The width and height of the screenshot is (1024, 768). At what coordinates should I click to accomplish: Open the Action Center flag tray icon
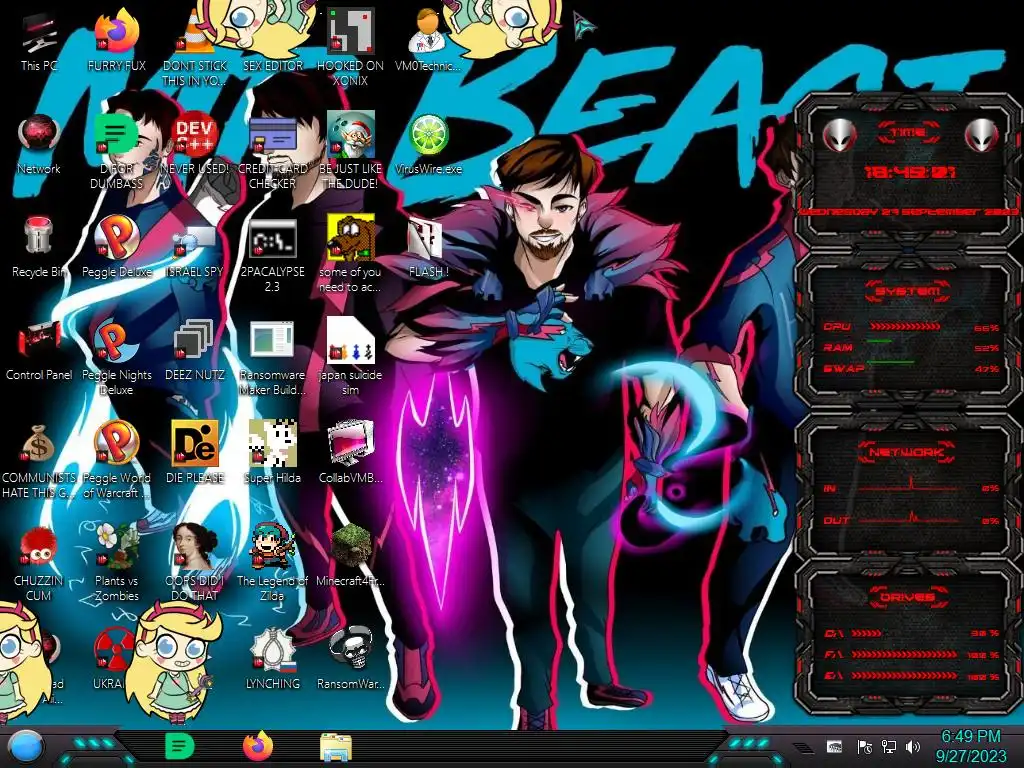[x=865, y=747]
